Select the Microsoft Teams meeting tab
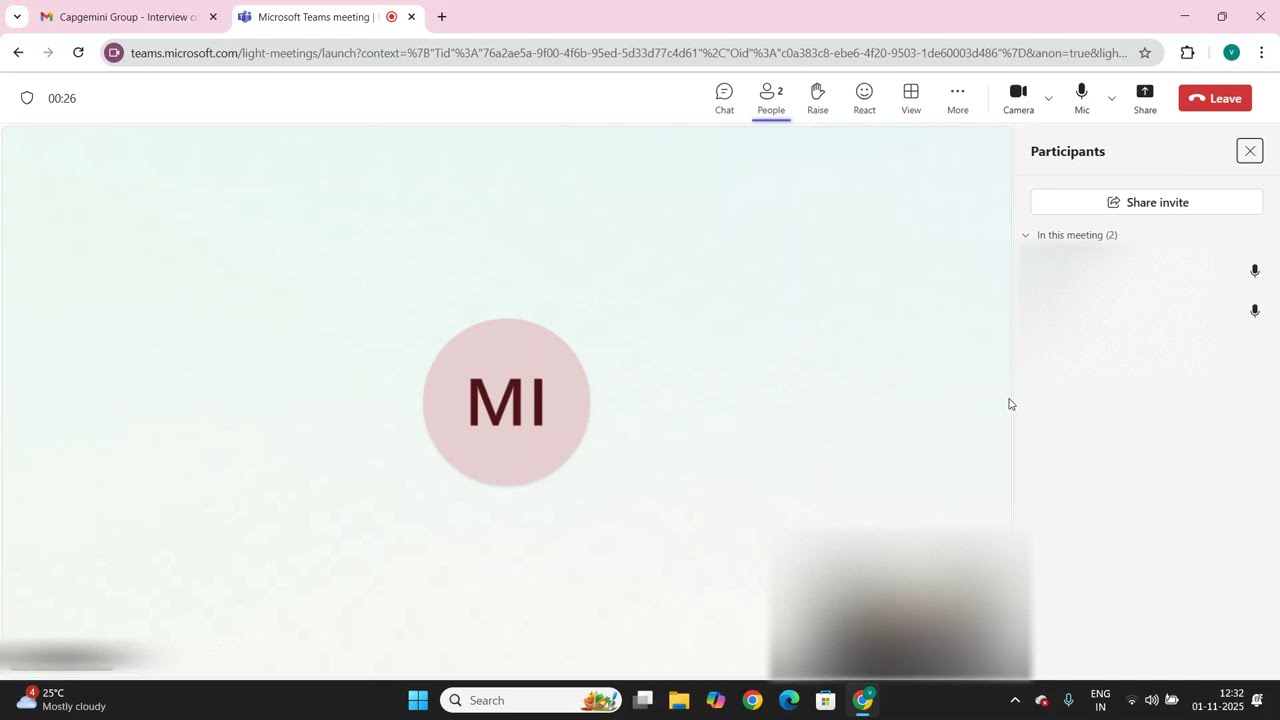The width and height of the screenshot is (1280, 720). [x=314, y=17]
